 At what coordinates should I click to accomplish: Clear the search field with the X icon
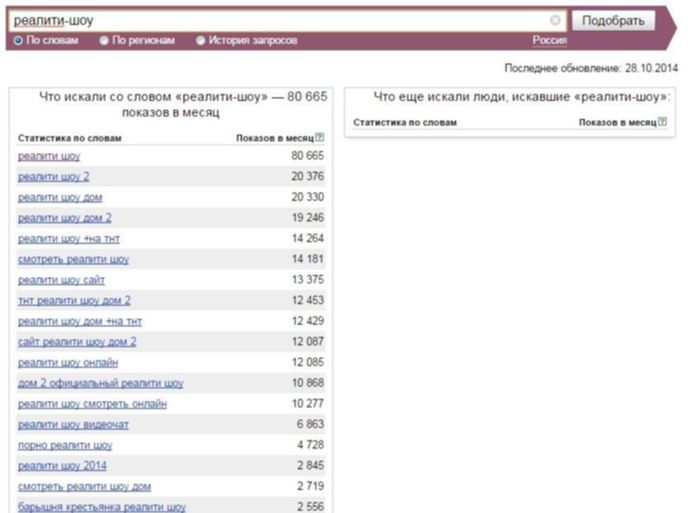[555, 20]
